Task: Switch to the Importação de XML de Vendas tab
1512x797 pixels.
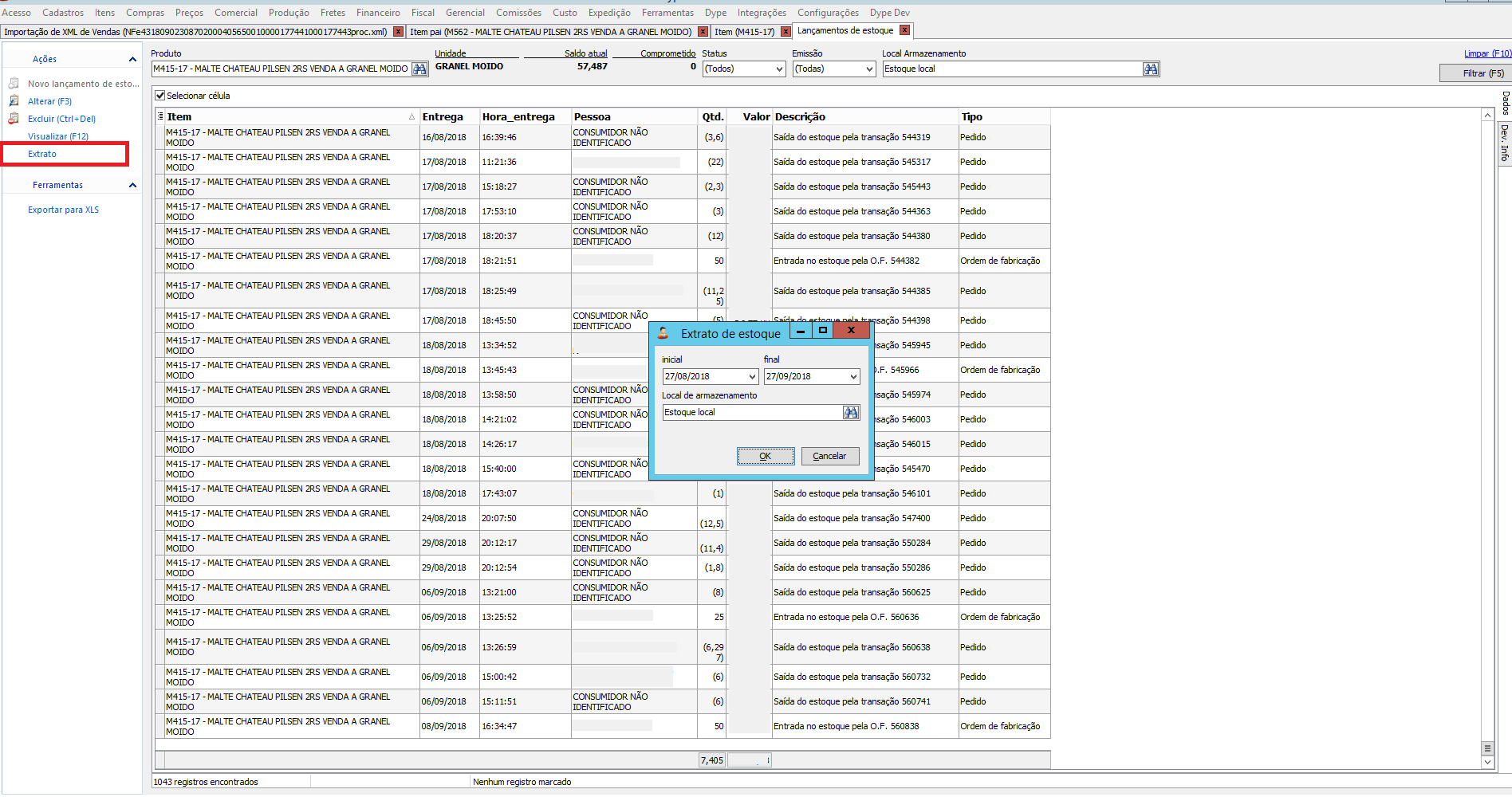Action: point(195,32)
